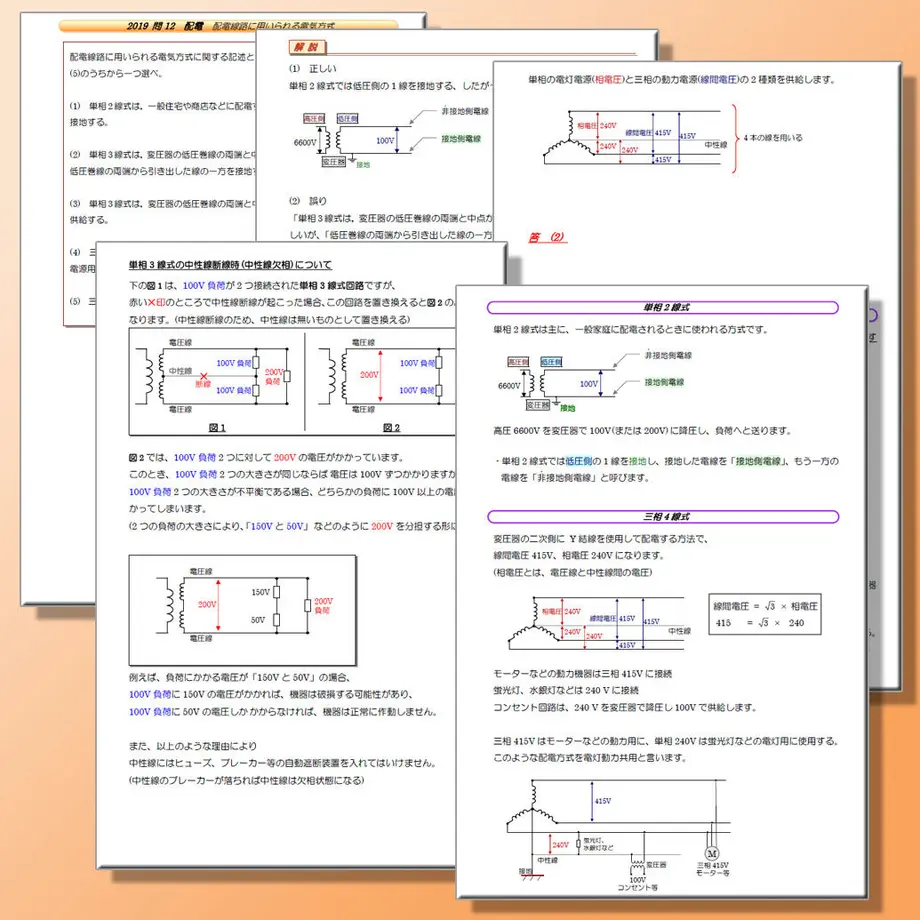This screenshot has width=920, height=920.
Task: Click the red "断線" label in 図1
Action: pyautogui.click(x=203, y=384)
